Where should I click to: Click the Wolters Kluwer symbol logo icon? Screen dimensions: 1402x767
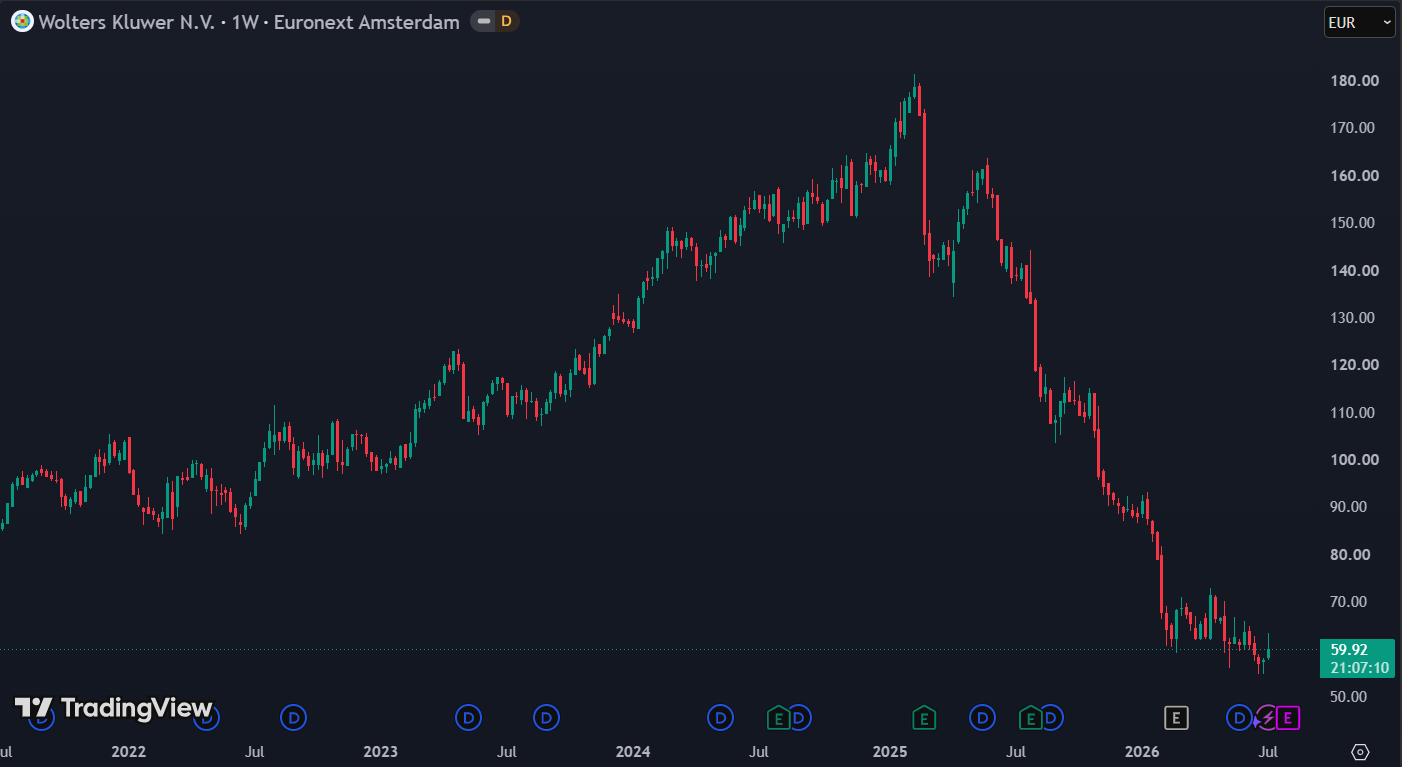(x=22, y=21)
